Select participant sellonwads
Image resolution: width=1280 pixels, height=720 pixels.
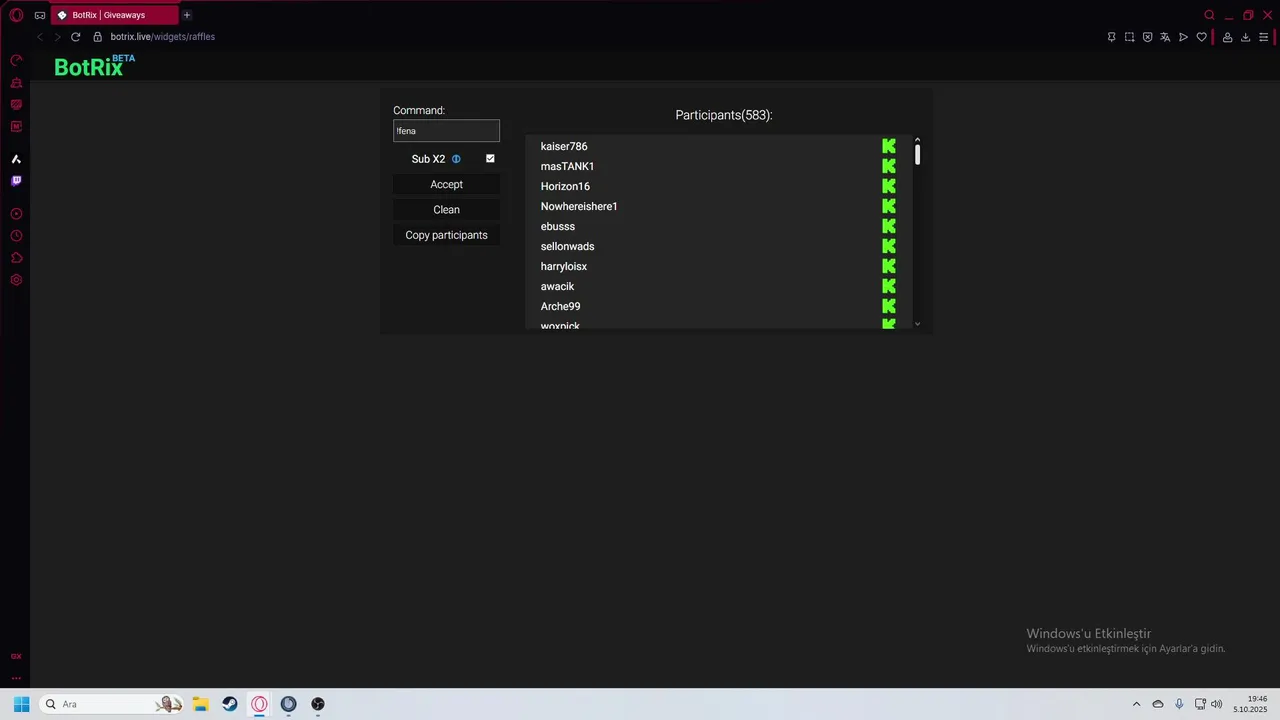tap(567, 246)
